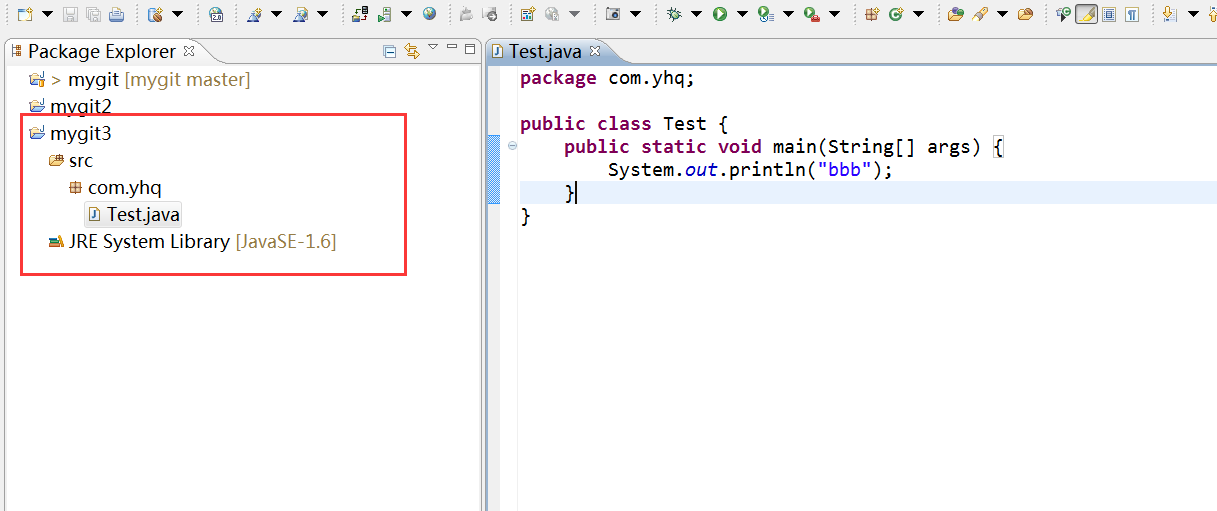Close the Test.java editor tab
Viewport: 1217px width, 511px height.
click(x=594, y=50)
